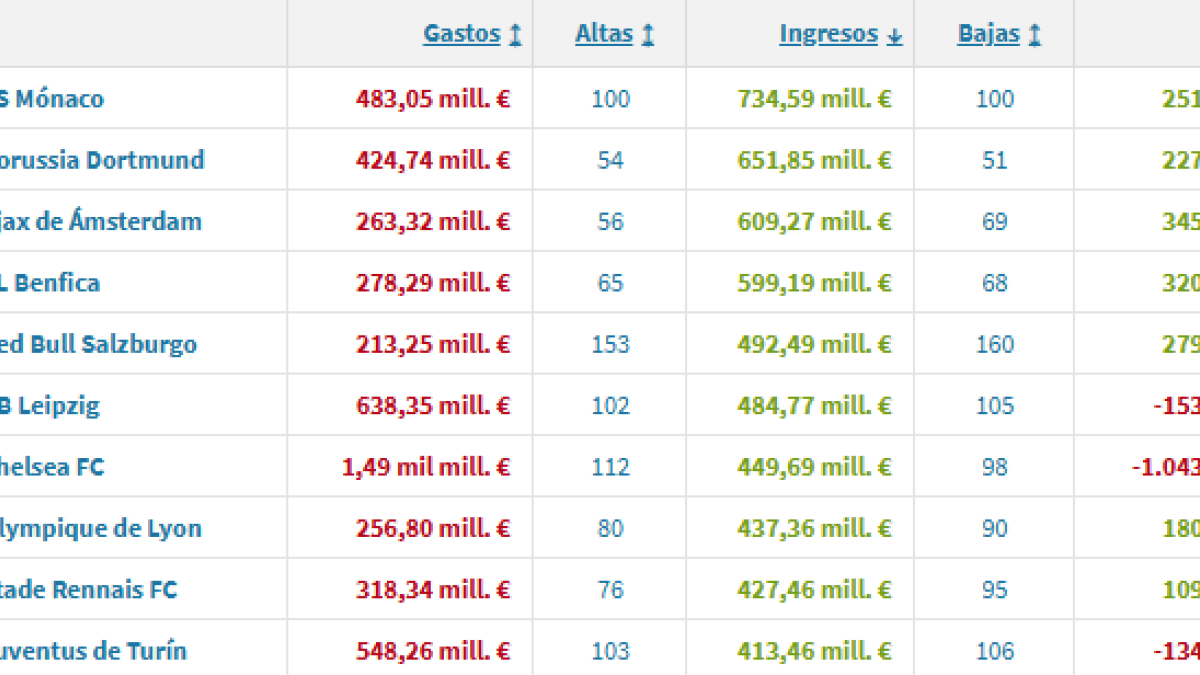Open the Stade Rennais FC club link
This screenshot has width=1200, height=675.
pos(89,590)
